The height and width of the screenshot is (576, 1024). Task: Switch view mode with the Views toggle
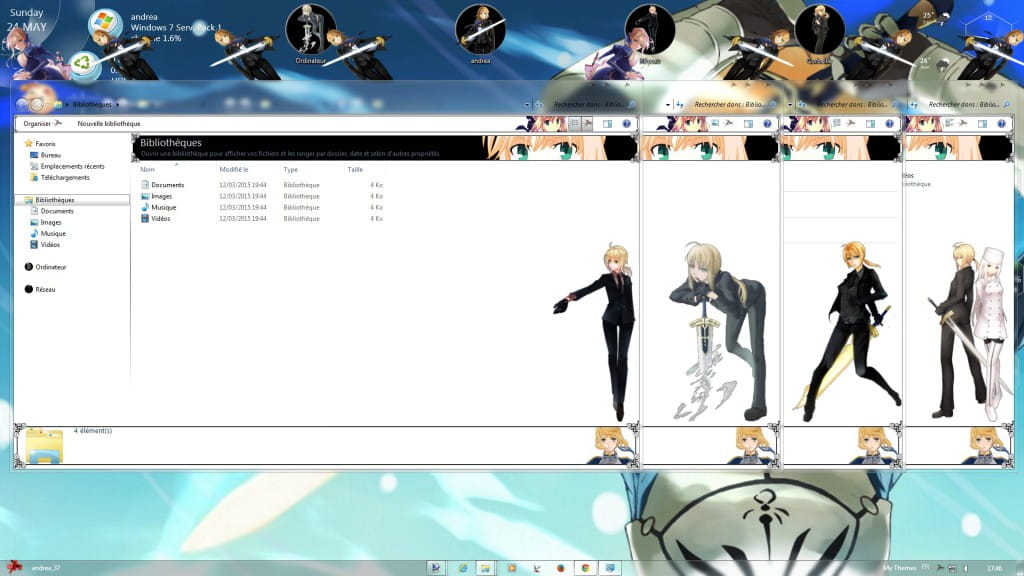(x=574, y=122)
